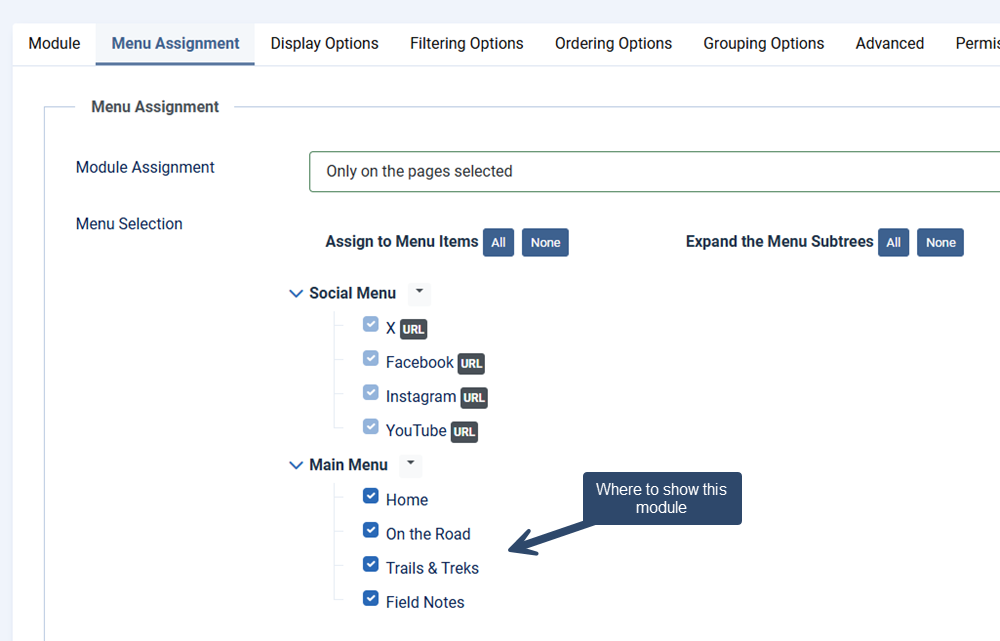Go to the Ordering Options tab
The height and width of the screenshot is (641, 1000).
(613, 43)
